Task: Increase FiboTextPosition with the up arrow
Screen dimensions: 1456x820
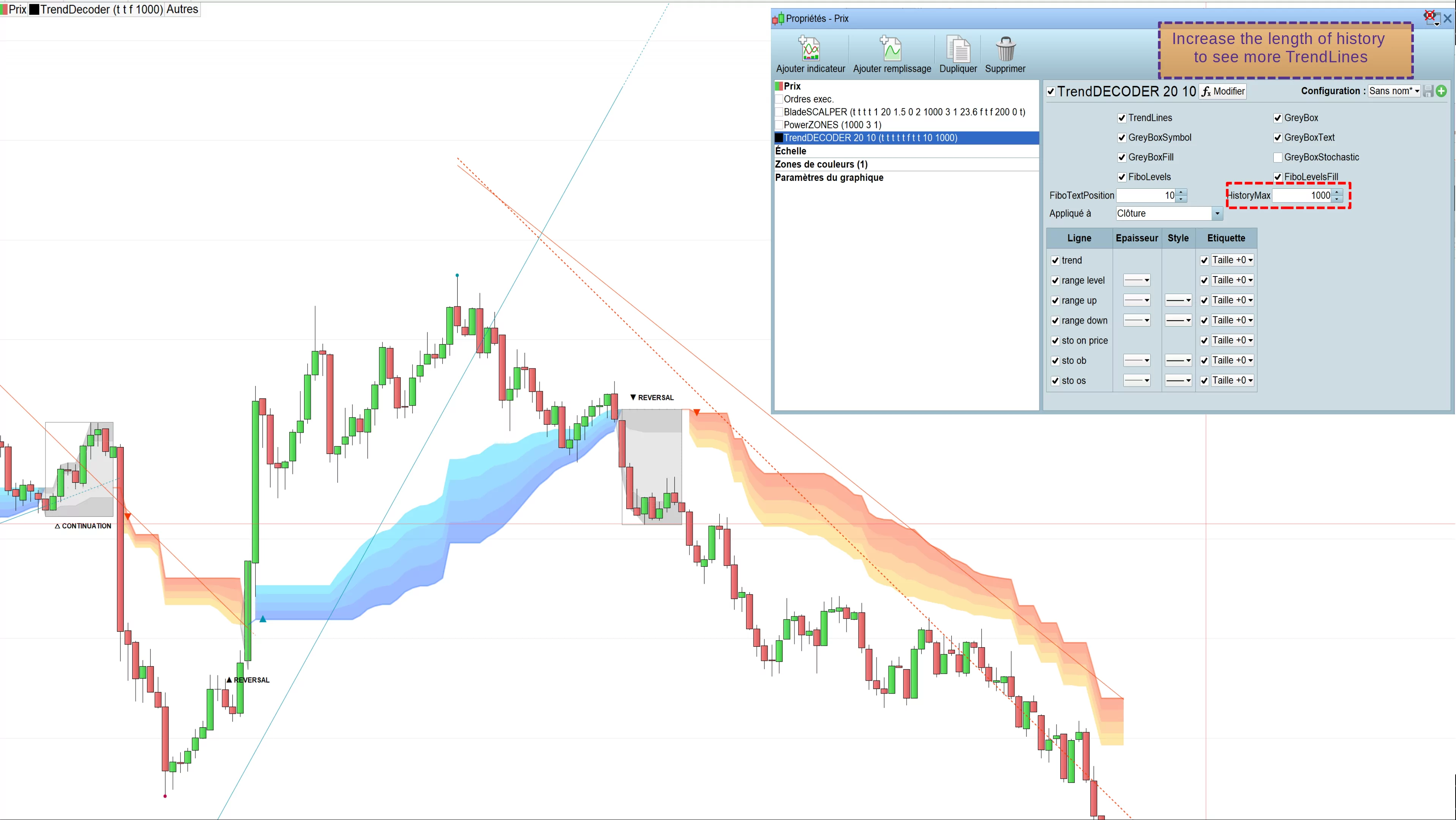Action: click(x=1181, y=193)
